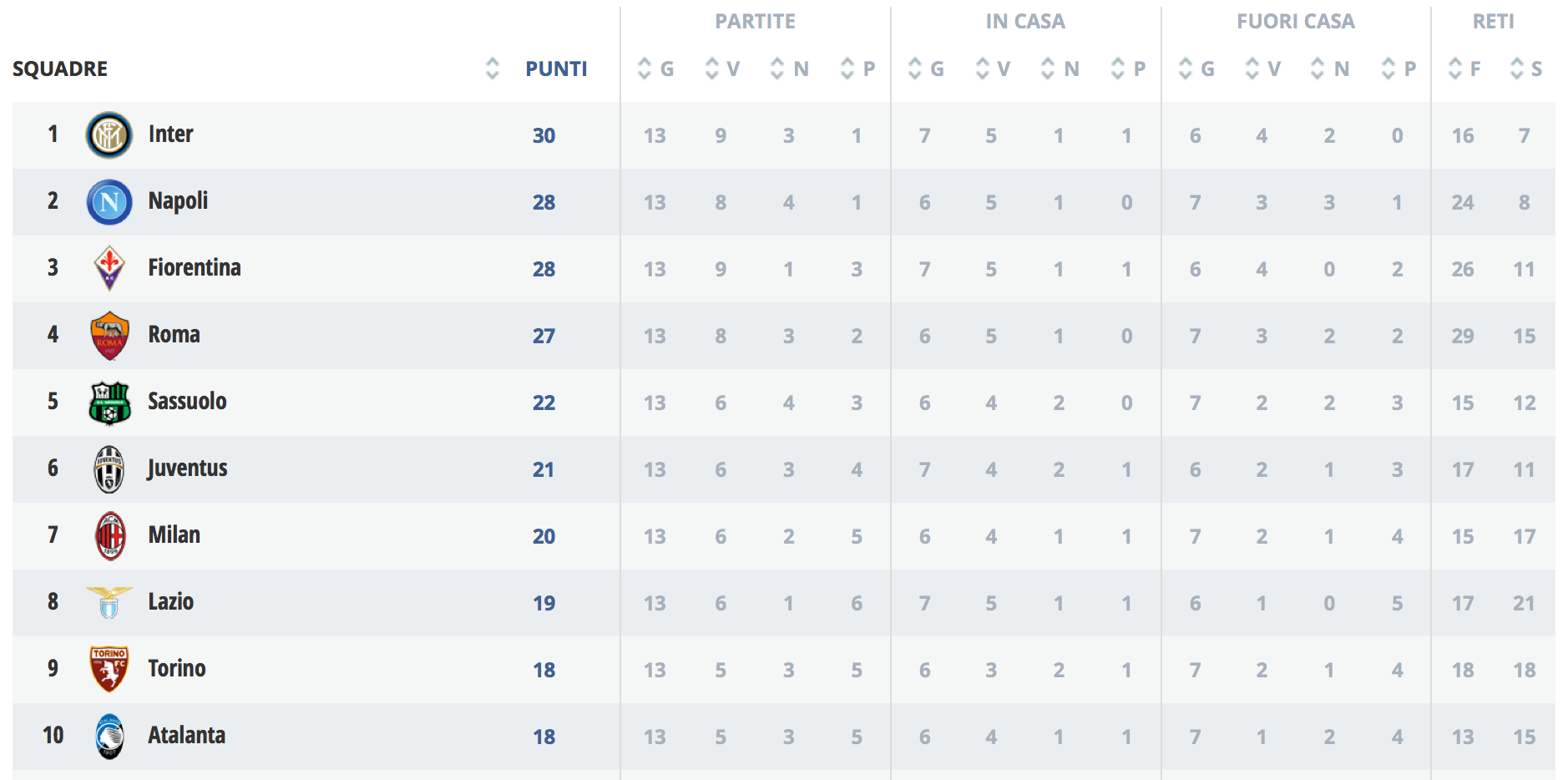Screen dimensions: 1568x780
Task: Click the Roma club crest
Action: (109, 336)
